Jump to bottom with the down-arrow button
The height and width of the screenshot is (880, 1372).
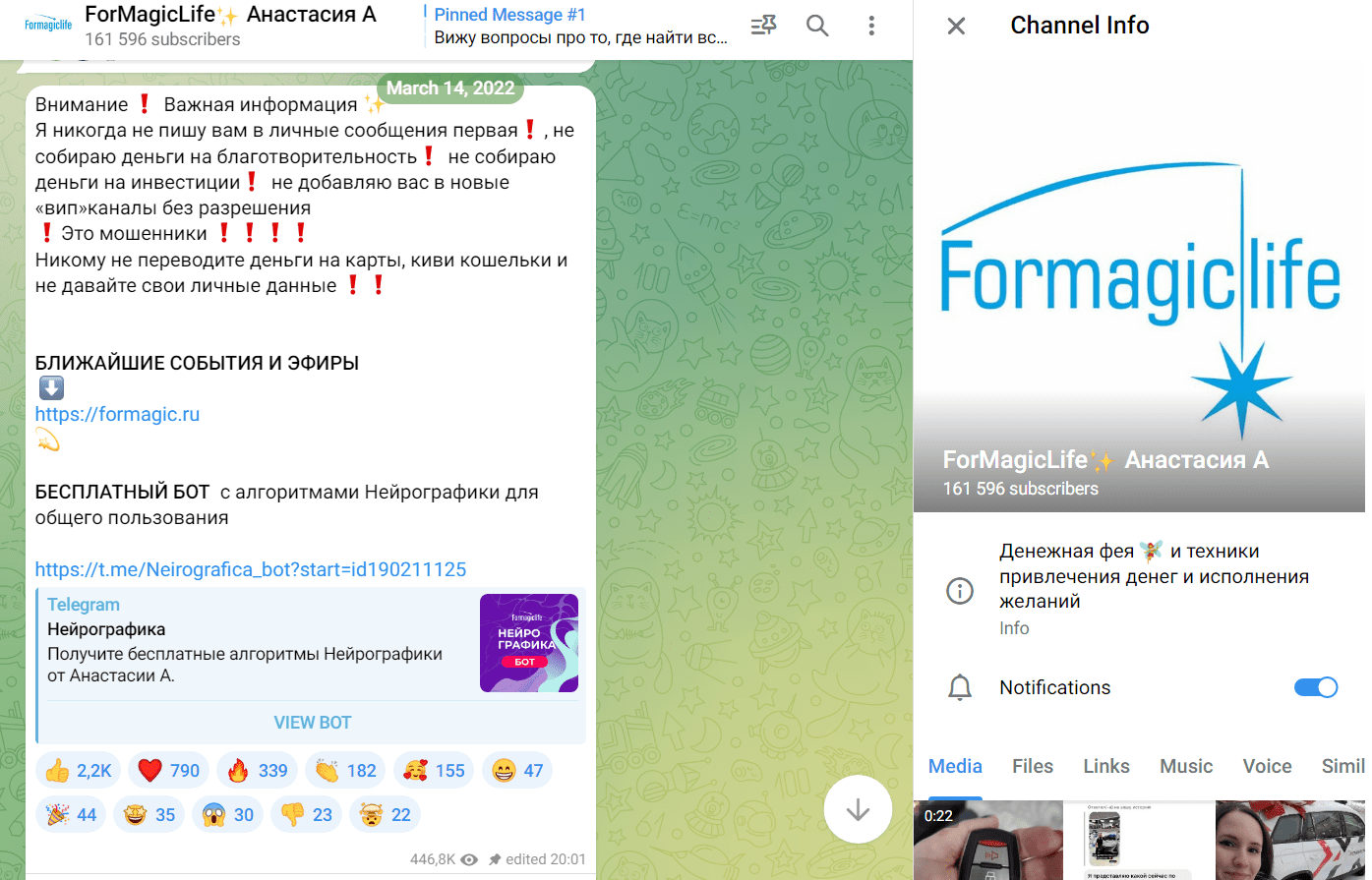pyautogui.click(x=858, y=809)
